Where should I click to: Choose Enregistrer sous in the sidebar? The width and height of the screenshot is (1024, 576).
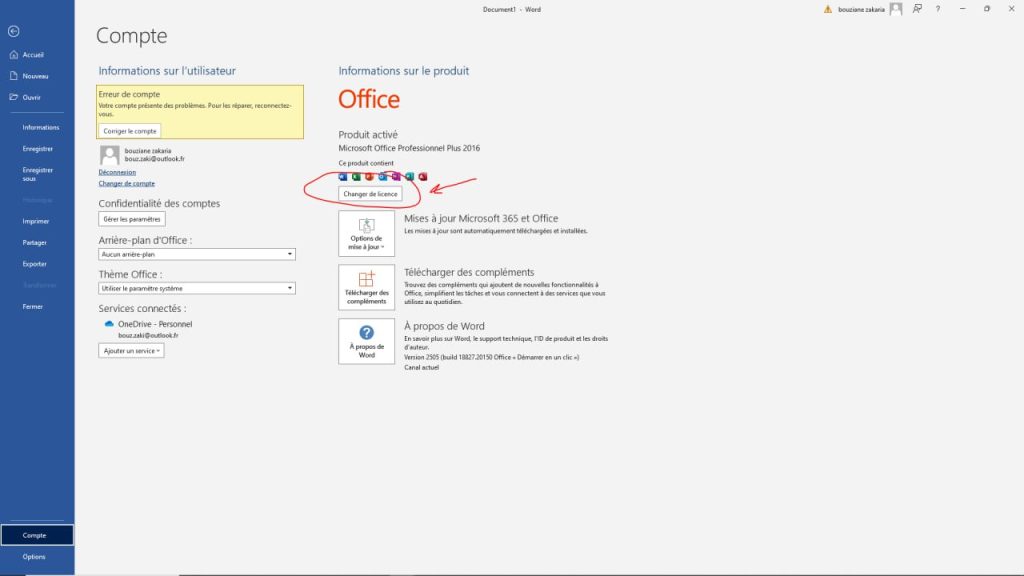[37, 174]
